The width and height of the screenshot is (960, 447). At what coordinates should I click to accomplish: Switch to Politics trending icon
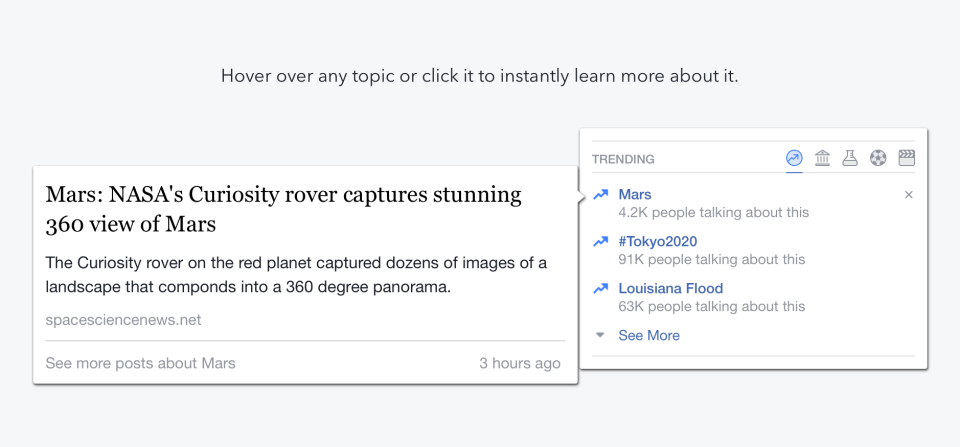point(822,158)
